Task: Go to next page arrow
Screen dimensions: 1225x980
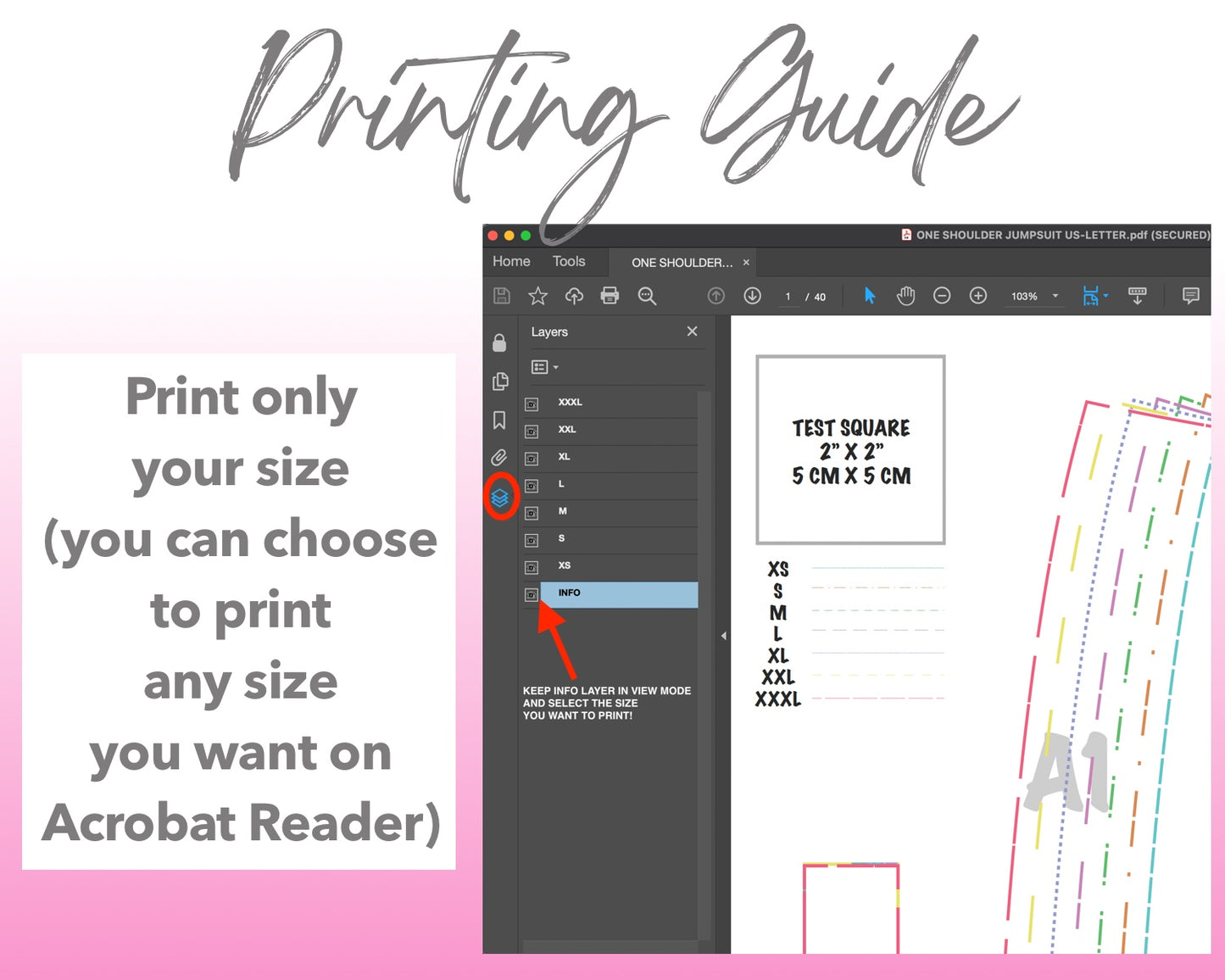Action: [x=752, y=296]
